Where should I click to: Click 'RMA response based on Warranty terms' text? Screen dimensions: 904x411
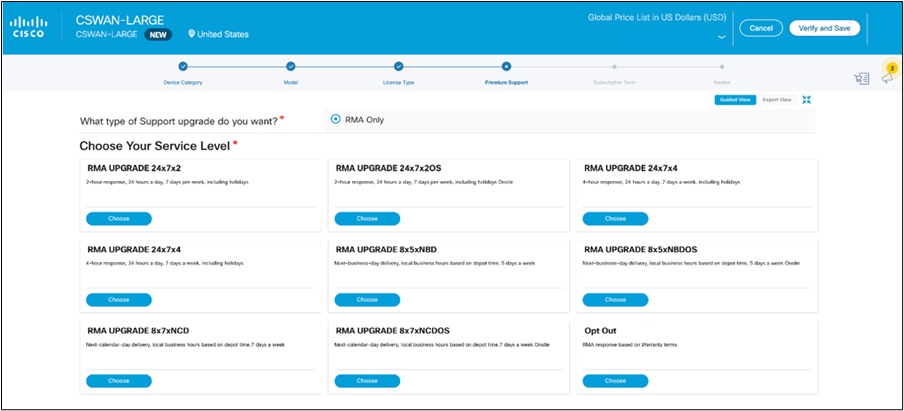[630, 345]
